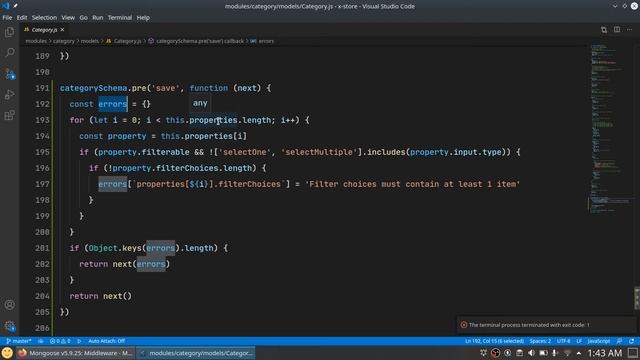
Task: Open the Explorer view in activity bar
Action: tap(9, 32)
